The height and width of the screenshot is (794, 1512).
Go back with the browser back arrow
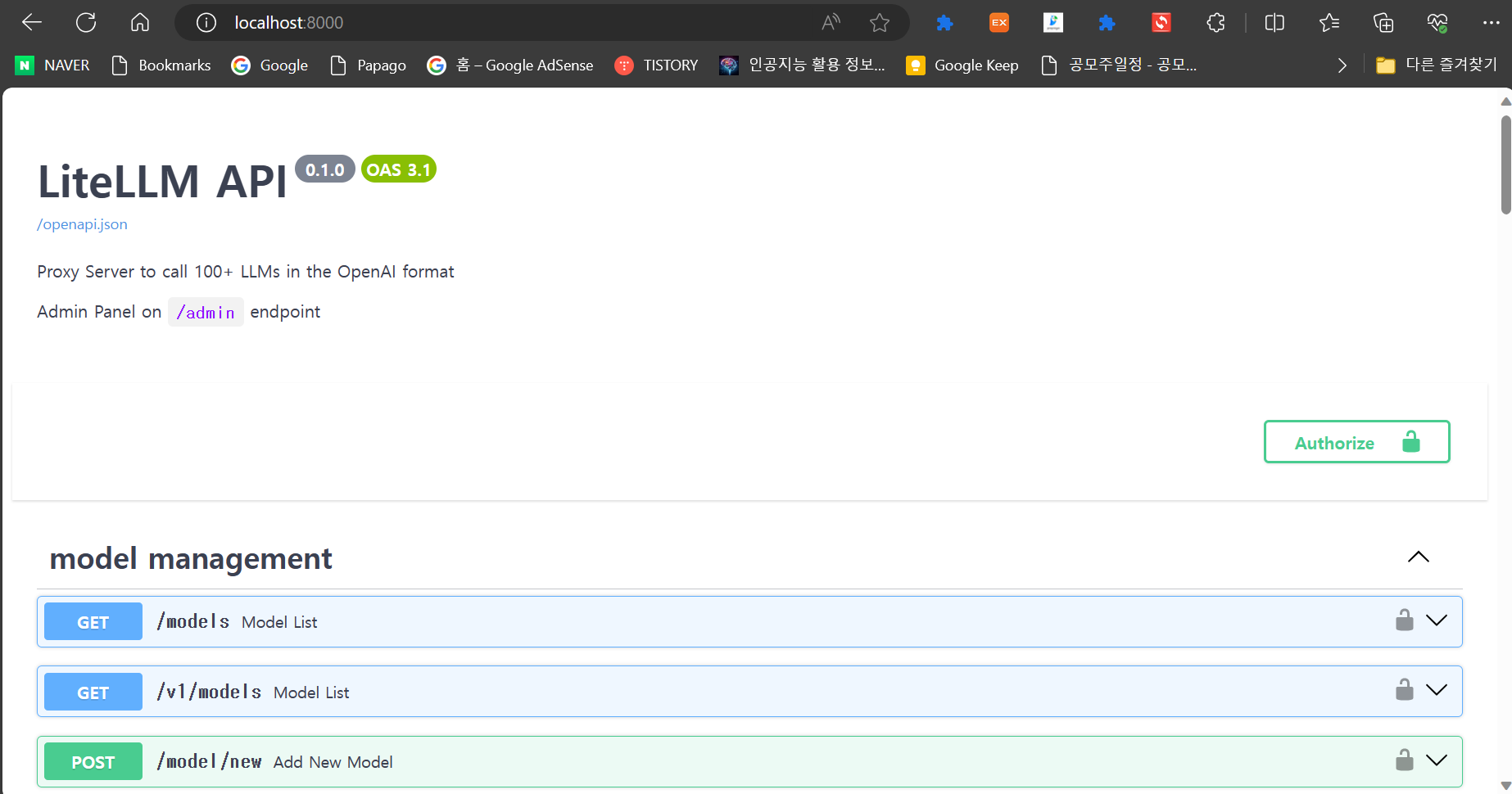(x=32, y=22)
